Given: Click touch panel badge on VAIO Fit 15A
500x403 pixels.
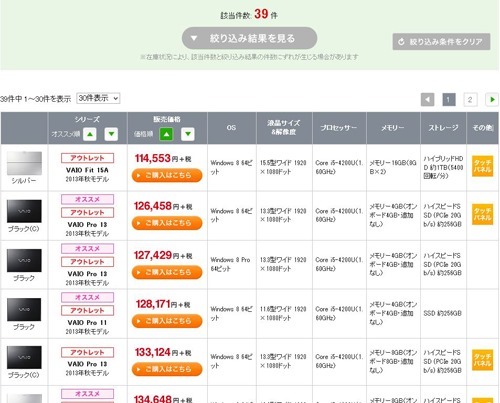Looking at the screenshot, I should 482,166.
